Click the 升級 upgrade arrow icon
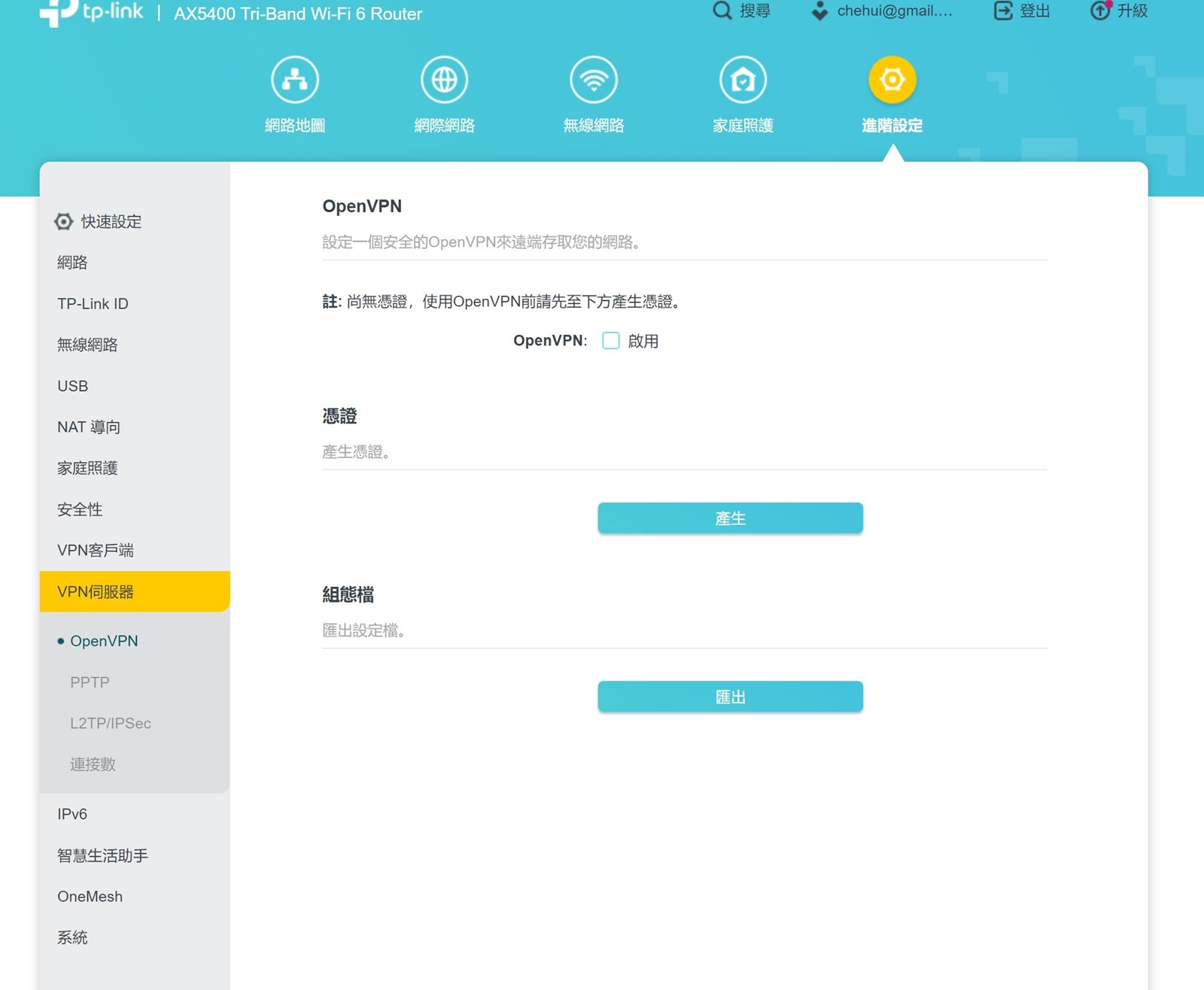Viewport: 1204px width, 990px height. point(1100,11)
